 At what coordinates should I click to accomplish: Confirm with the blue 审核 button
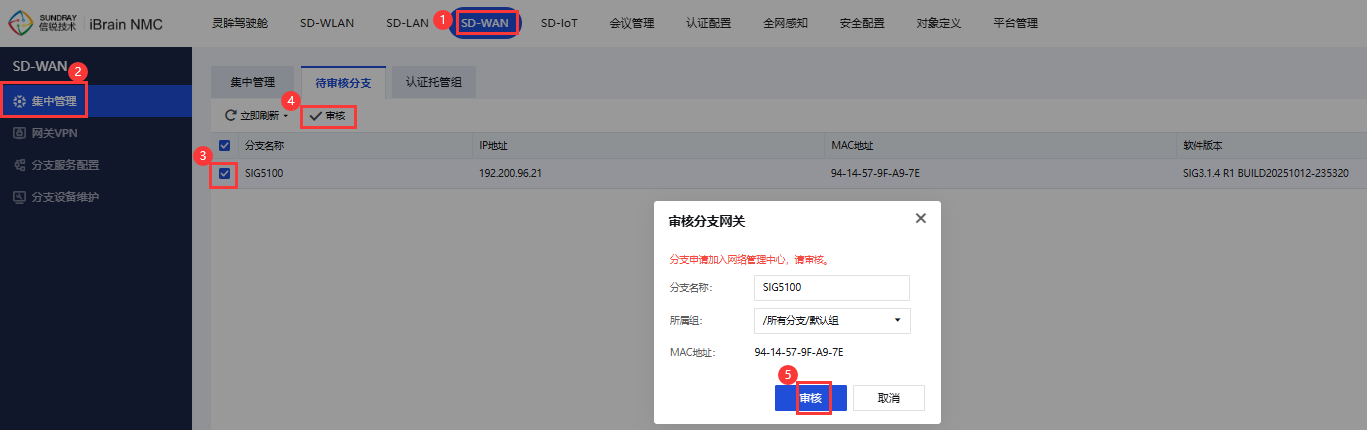click(x=810, y=398)
